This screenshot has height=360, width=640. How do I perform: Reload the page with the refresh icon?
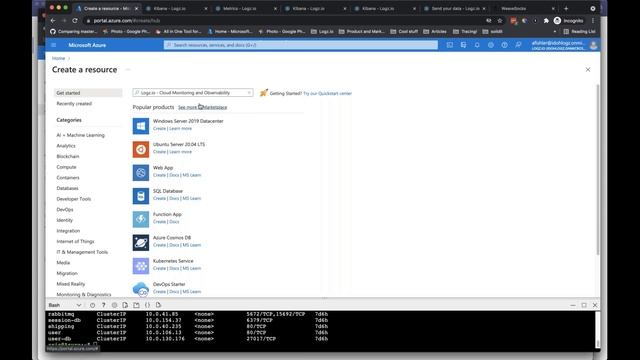click(x=75, y=20)
